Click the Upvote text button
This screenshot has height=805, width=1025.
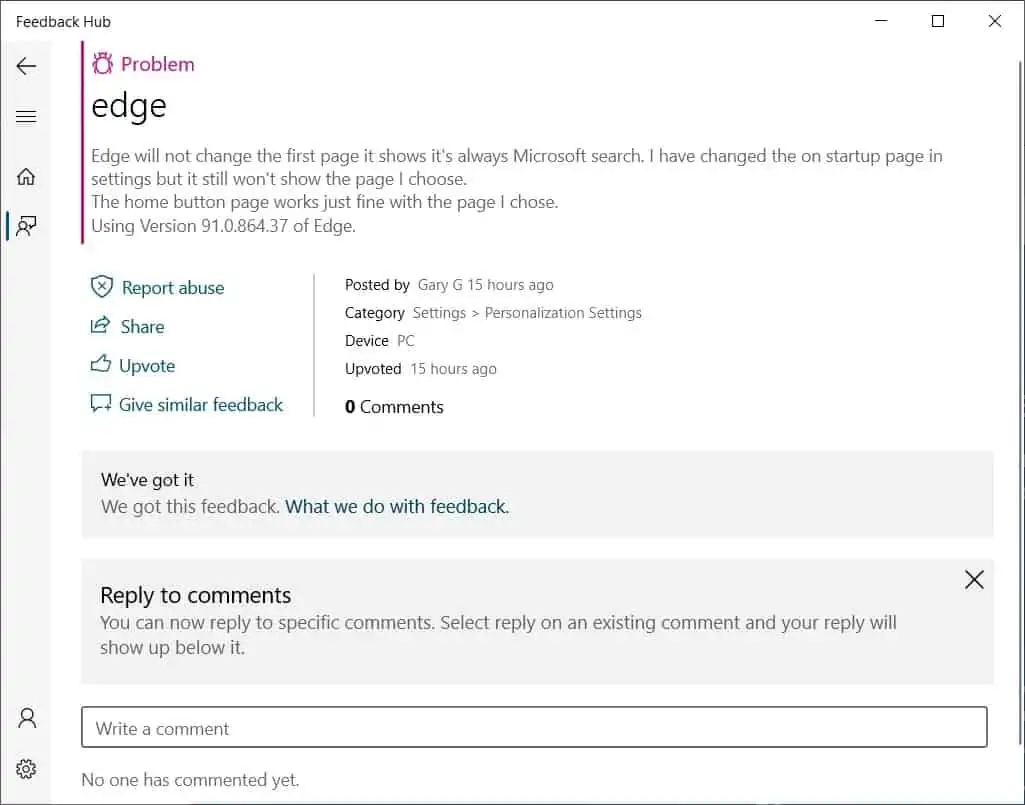click(x=147, y=366)
